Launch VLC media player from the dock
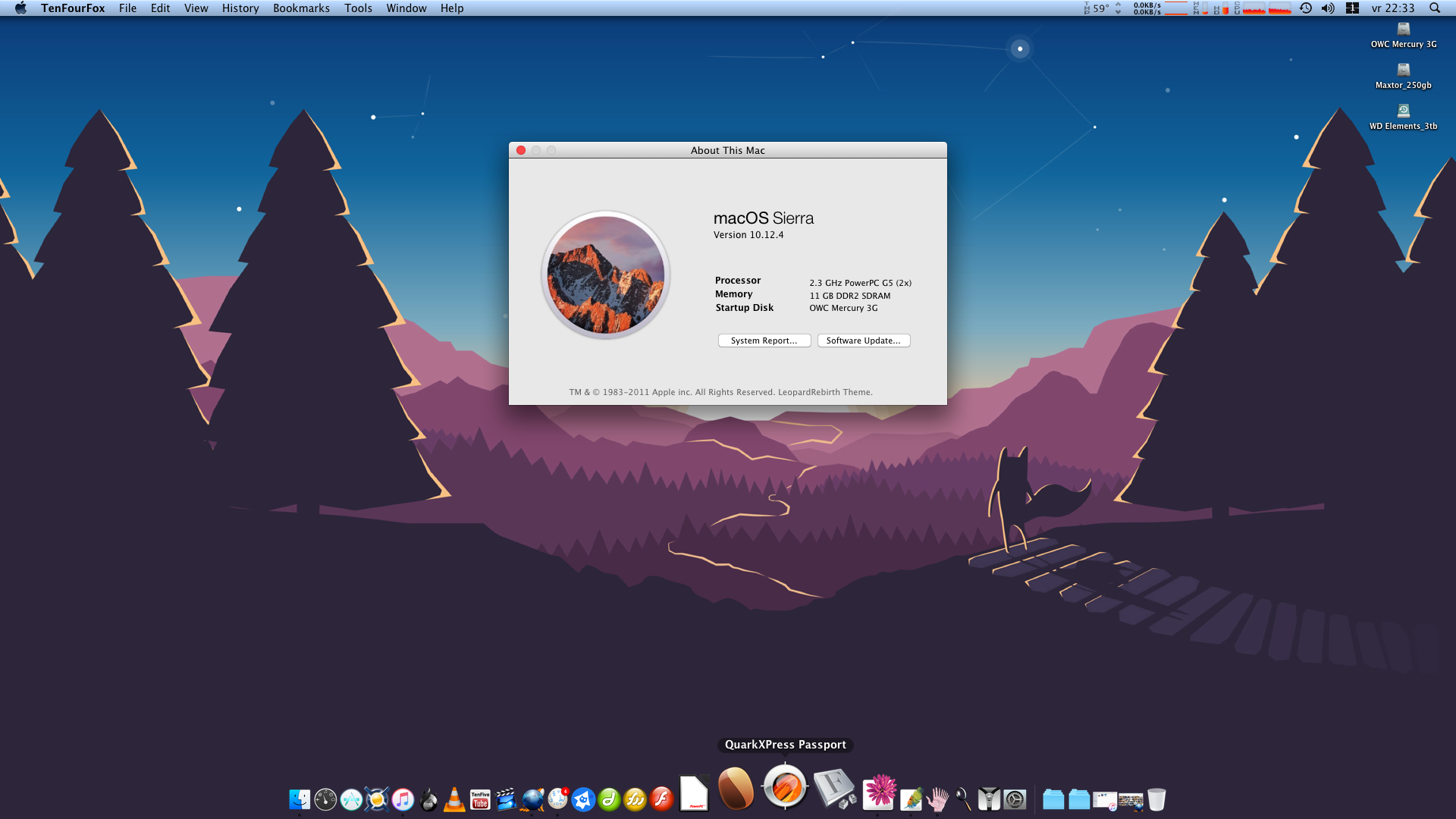This screenshot has height=819, width=1456. tap(454, 799)
